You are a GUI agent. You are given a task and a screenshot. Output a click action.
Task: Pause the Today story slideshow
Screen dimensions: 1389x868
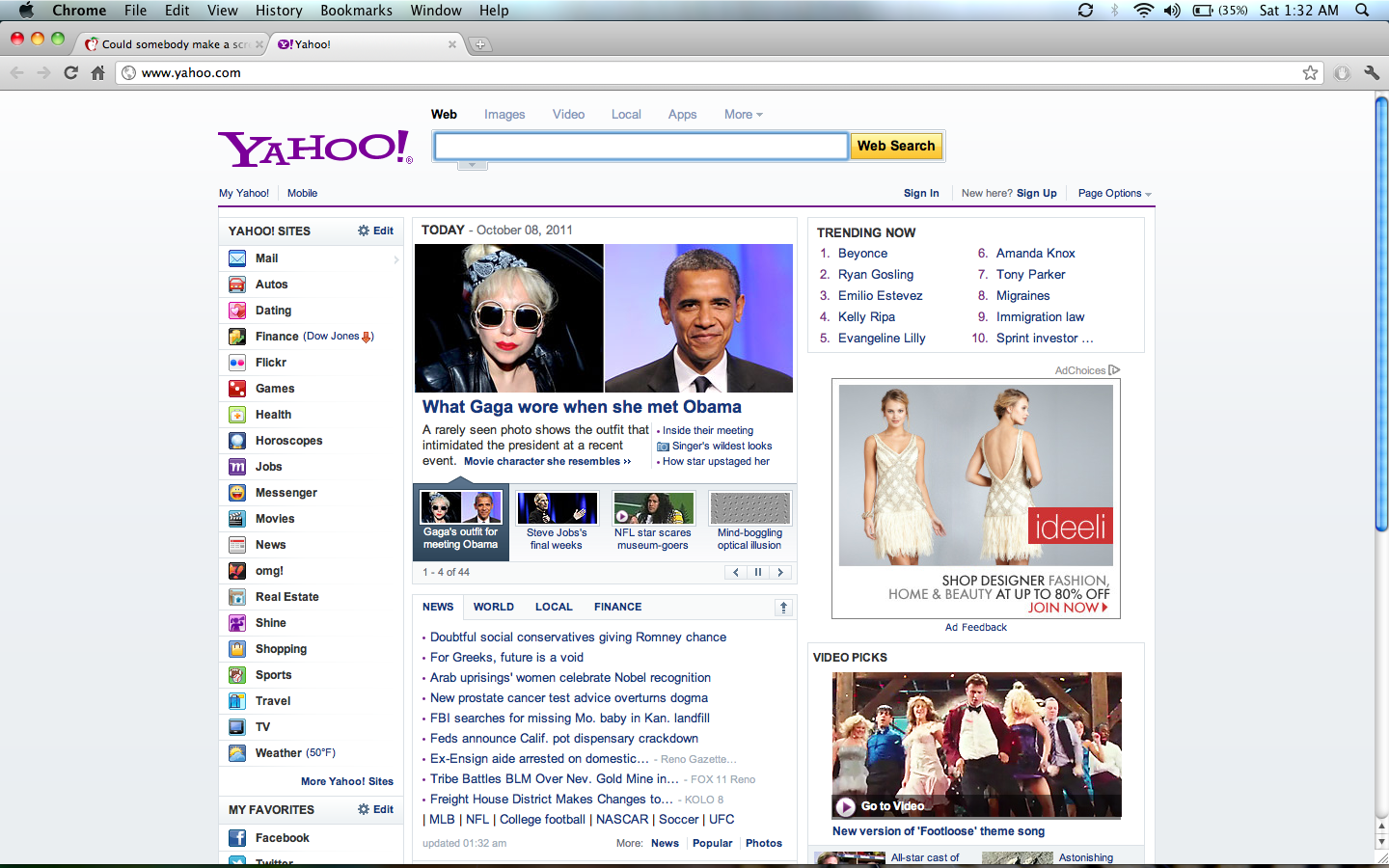click(758, 572)
